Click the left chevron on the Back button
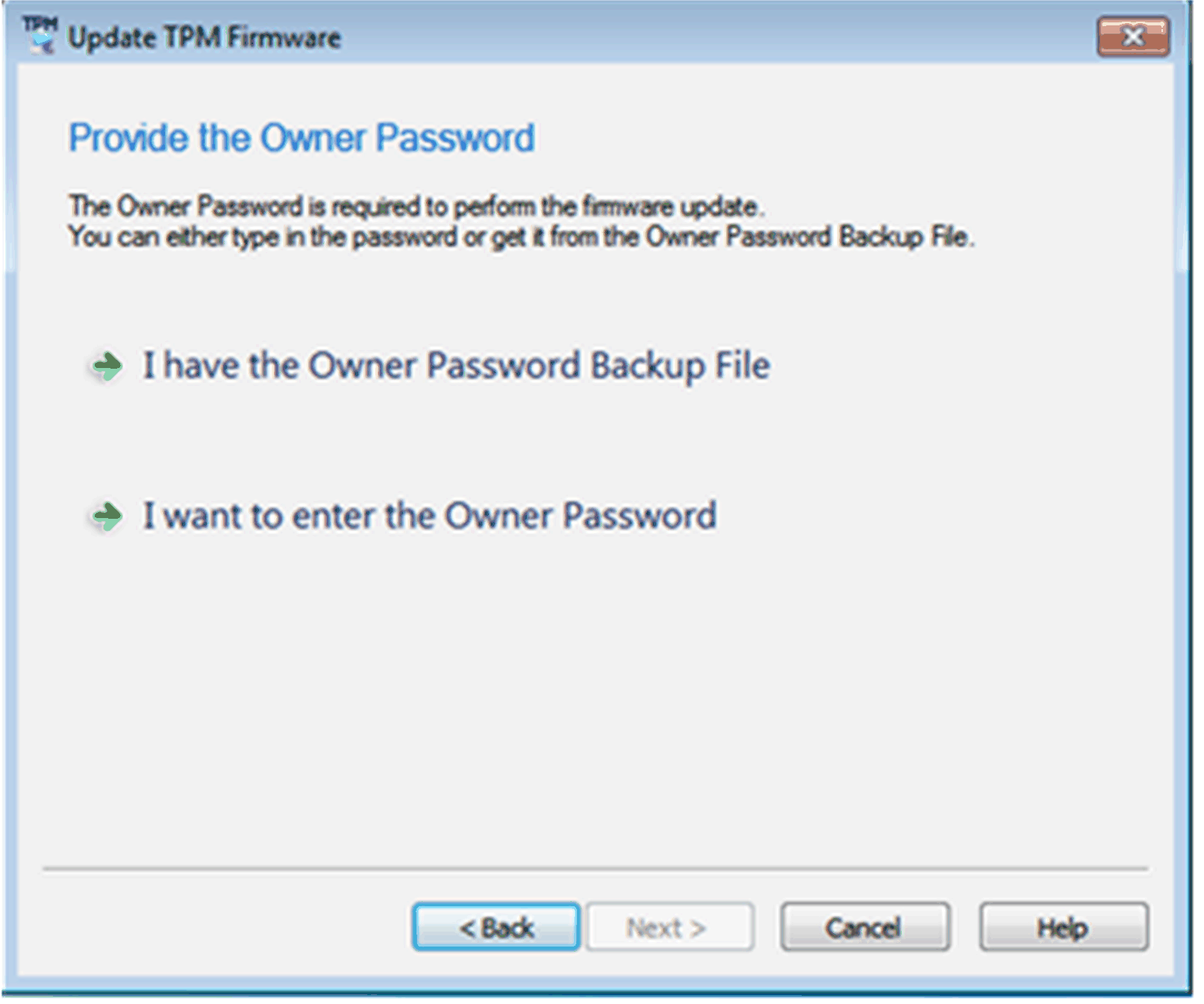 tap(467, 928)
